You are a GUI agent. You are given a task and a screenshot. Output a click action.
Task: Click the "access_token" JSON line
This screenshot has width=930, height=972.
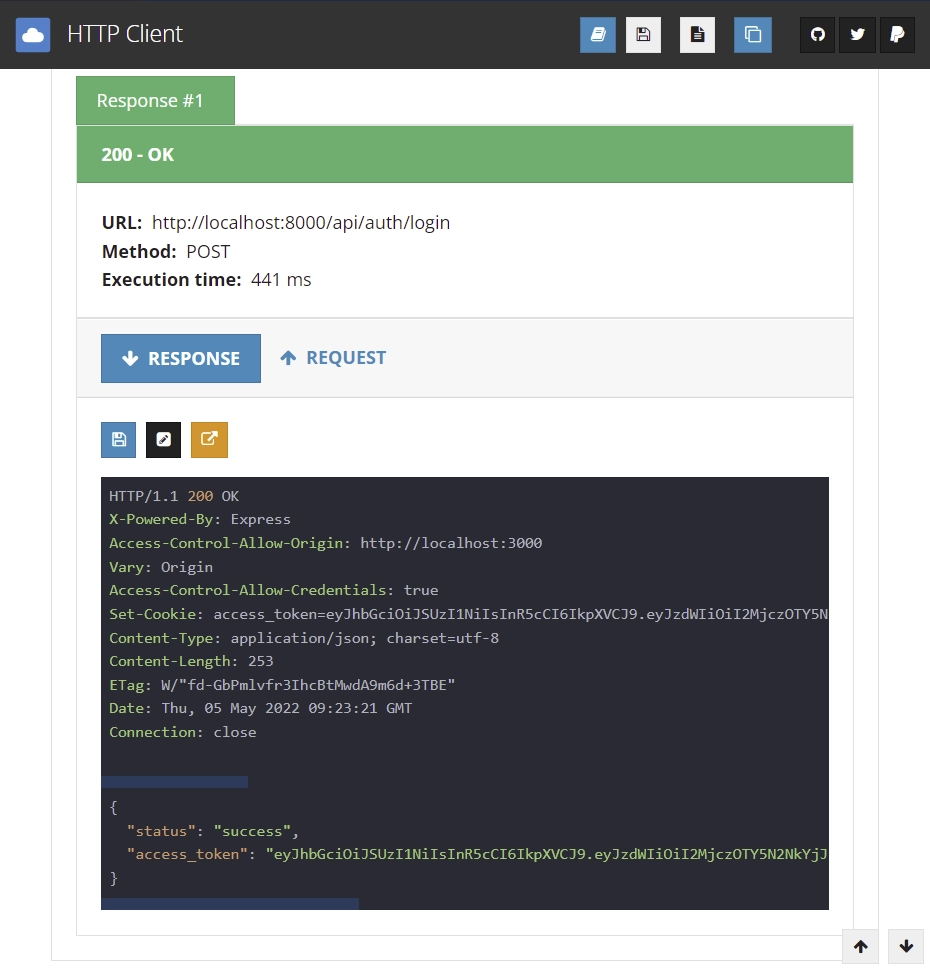[x=477, y=855]
